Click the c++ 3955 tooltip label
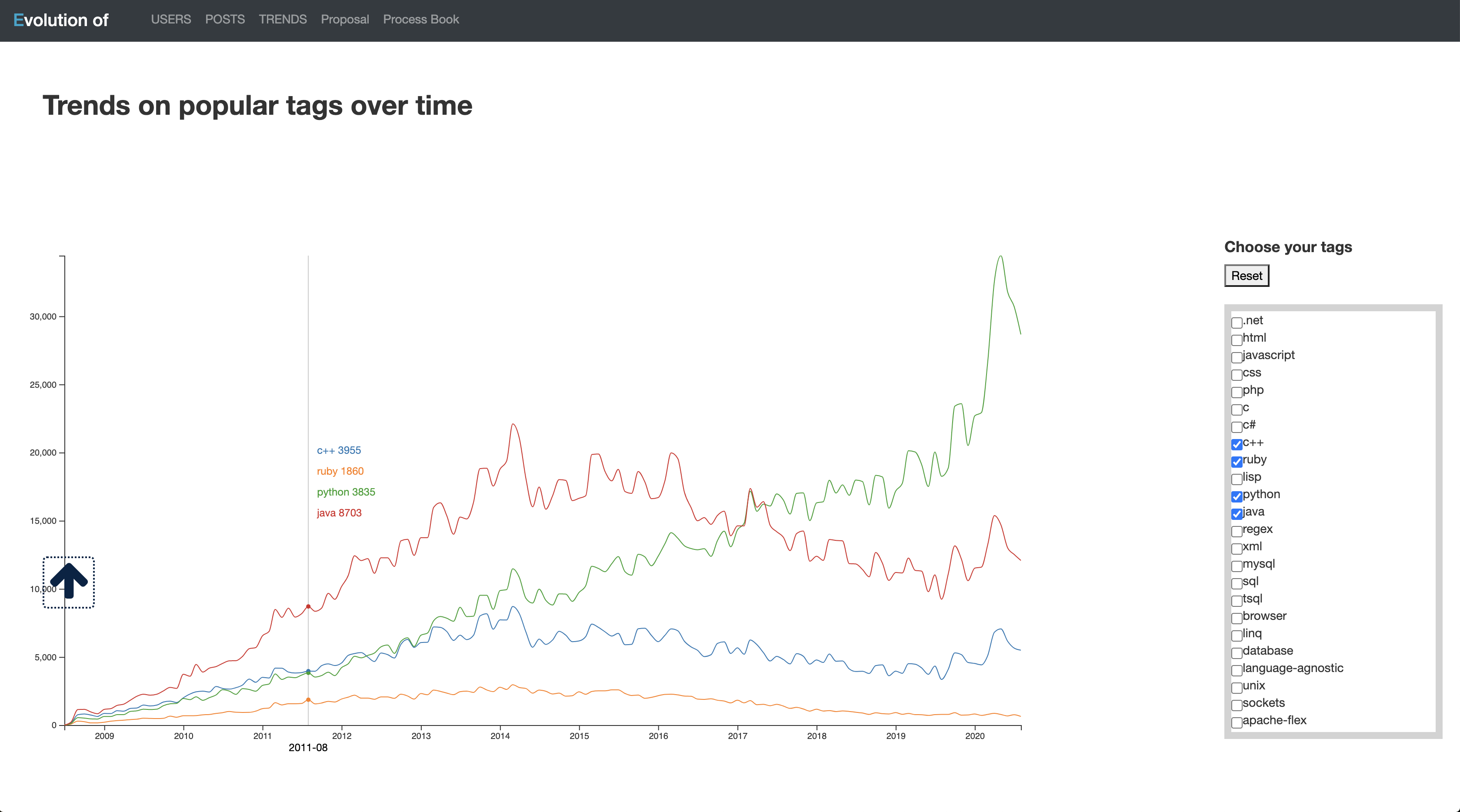Screen dimensions: 1460x812 tap(338, 450)
